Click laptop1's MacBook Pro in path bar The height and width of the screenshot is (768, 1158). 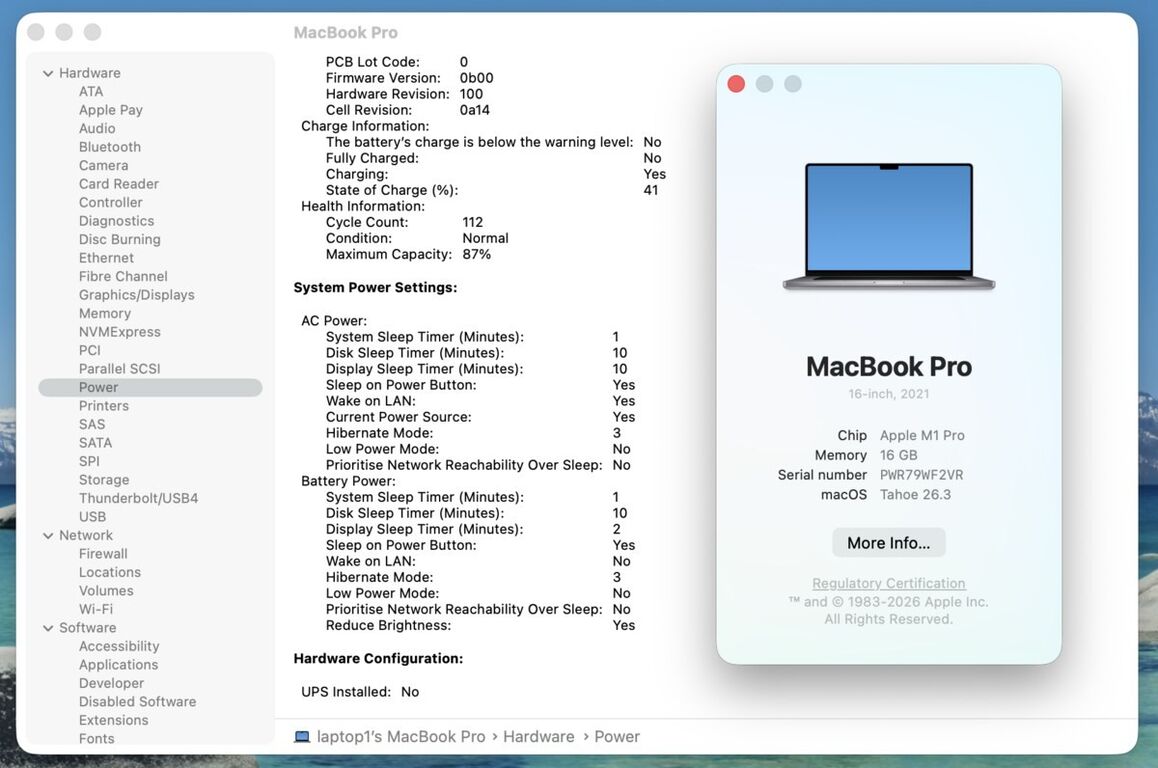click(x=400, y=736)
